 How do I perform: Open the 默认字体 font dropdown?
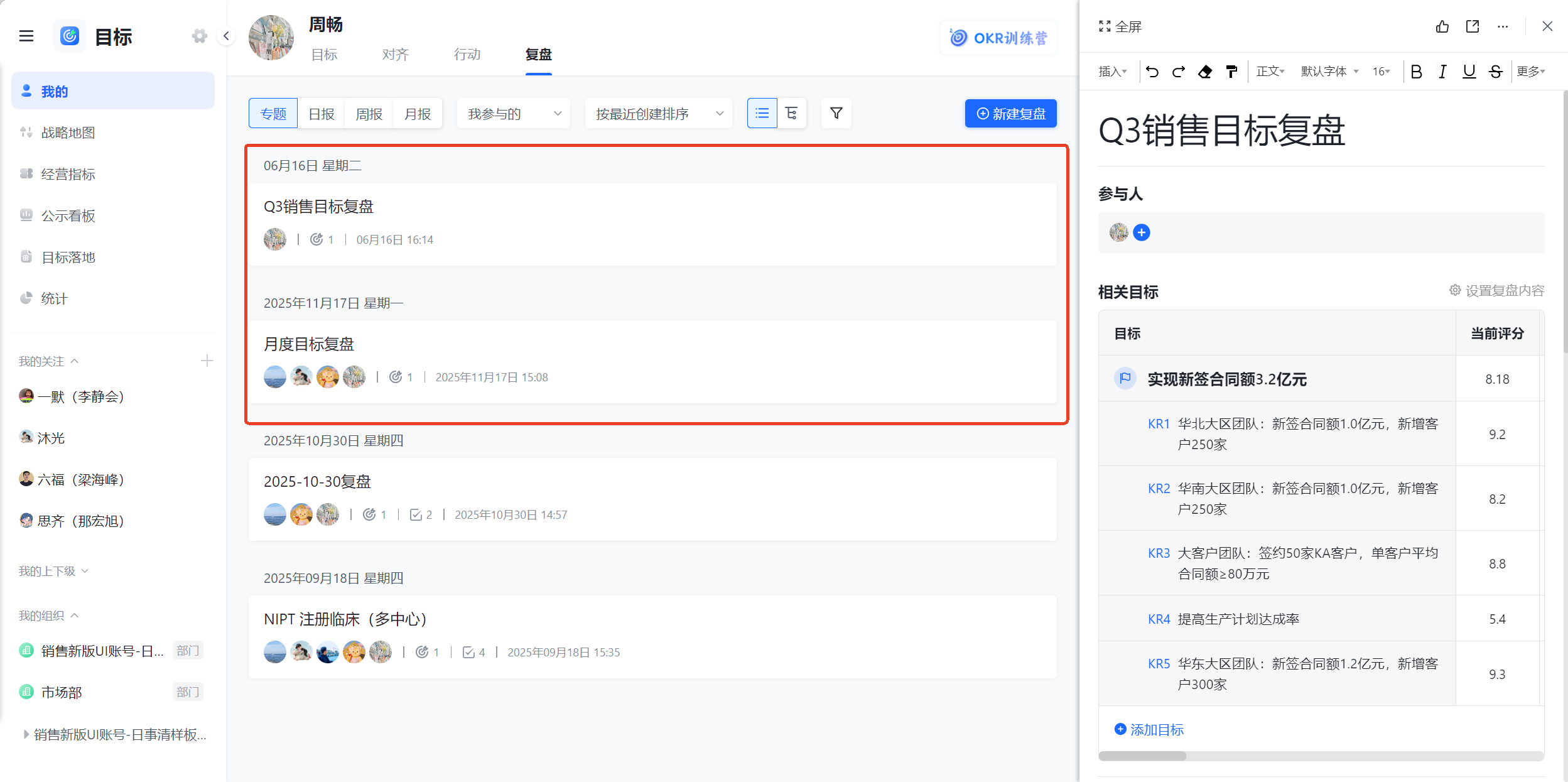1330,72
